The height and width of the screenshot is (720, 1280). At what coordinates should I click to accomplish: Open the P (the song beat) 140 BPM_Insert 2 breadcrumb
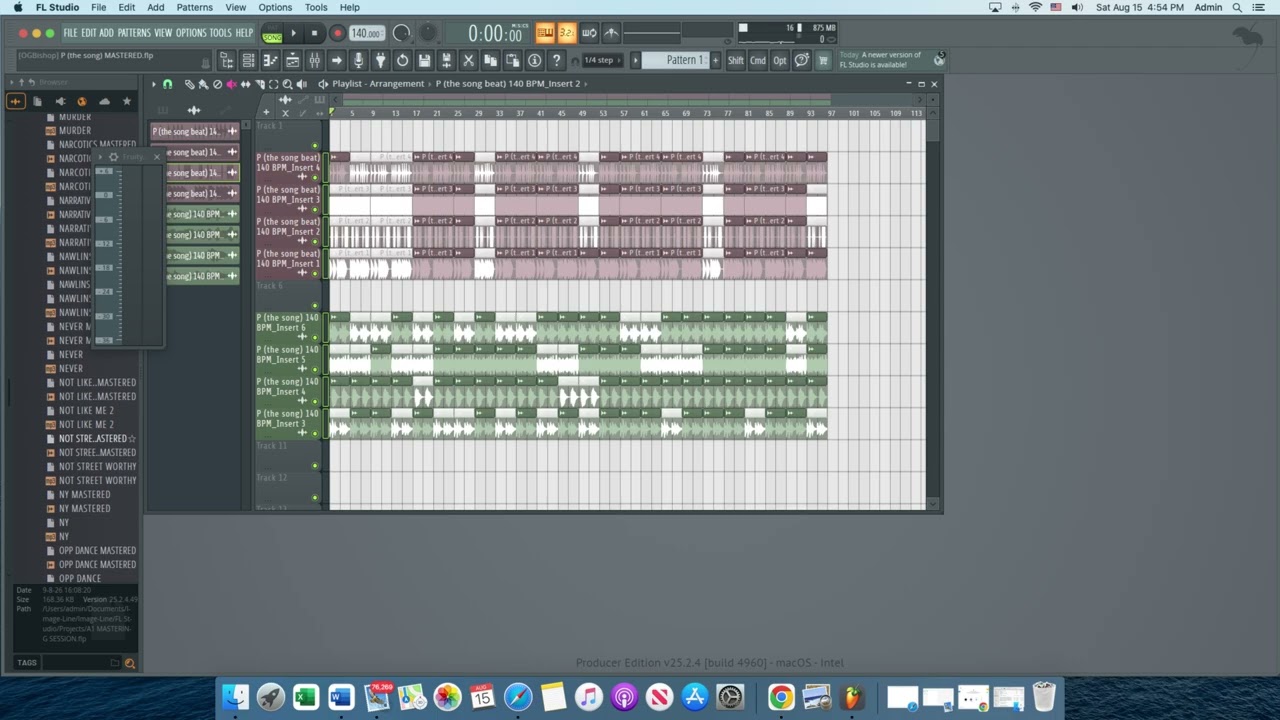point(508,84)
